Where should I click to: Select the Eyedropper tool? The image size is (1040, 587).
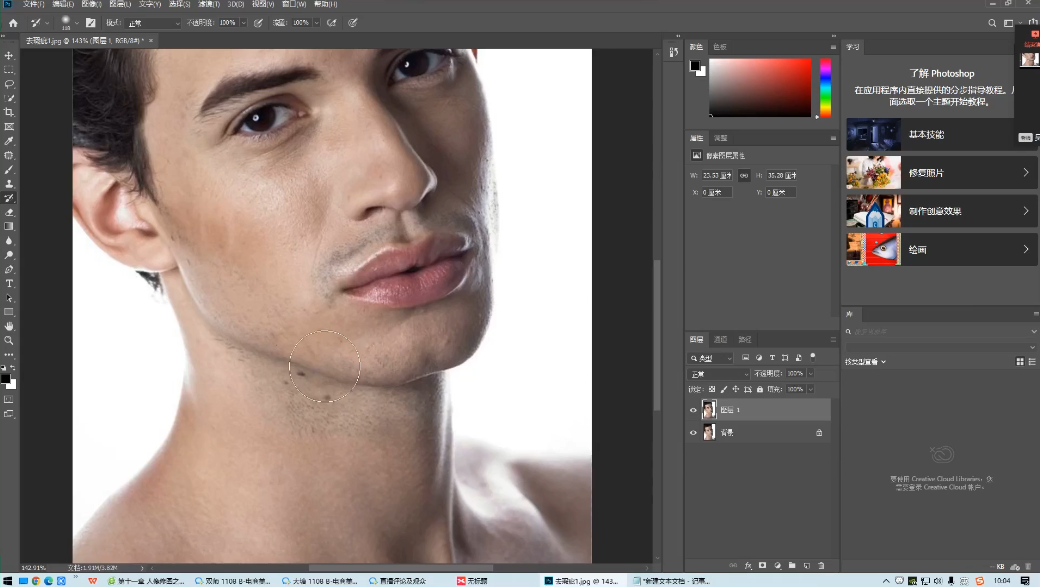click(9, 141)
